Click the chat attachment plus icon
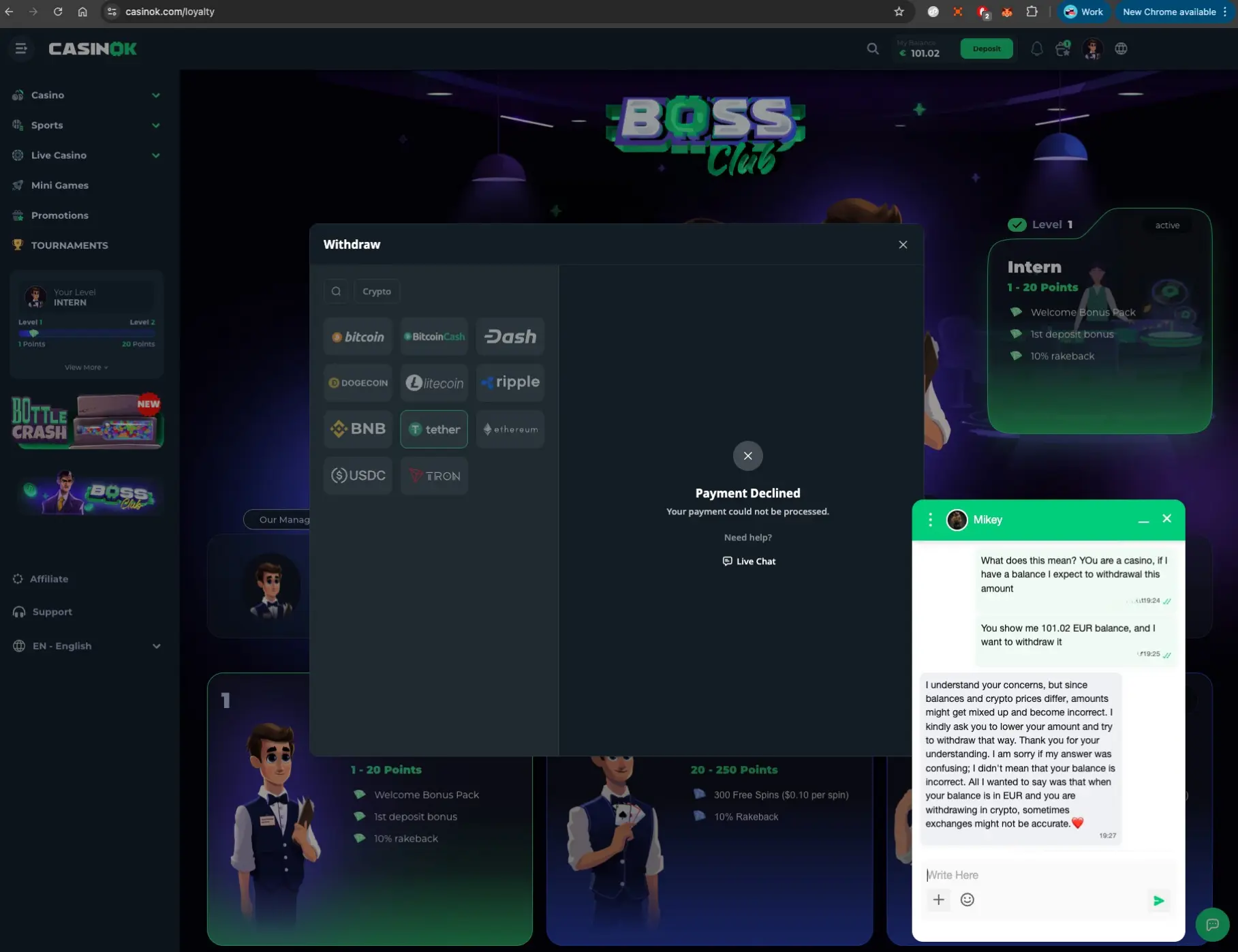The width and height of the screenshot is (1238, 952). point(938,900)
